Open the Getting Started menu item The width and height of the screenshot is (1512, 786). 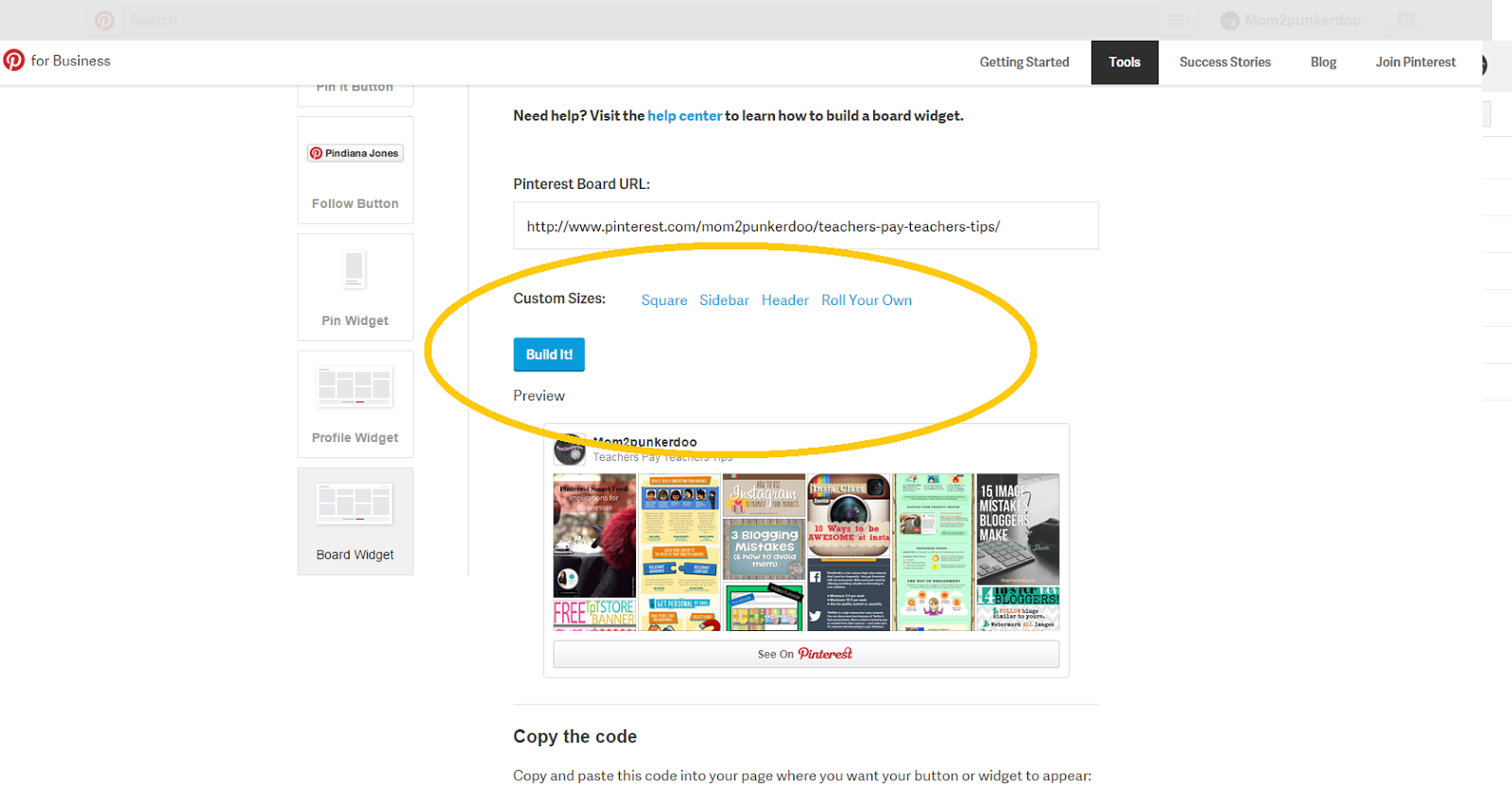1024,62
